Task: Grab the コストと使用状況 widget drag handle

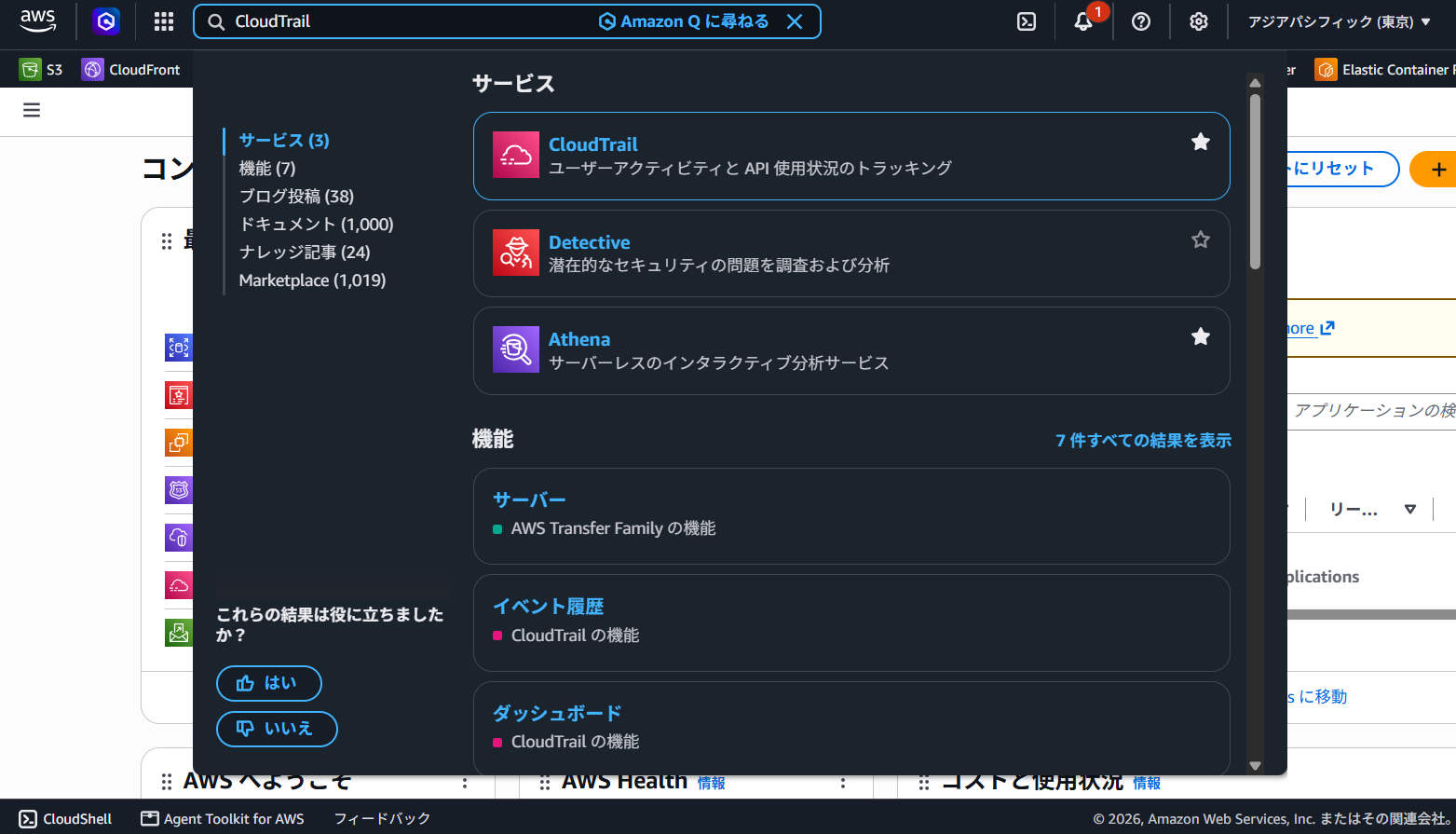Action: pos(924,783)
